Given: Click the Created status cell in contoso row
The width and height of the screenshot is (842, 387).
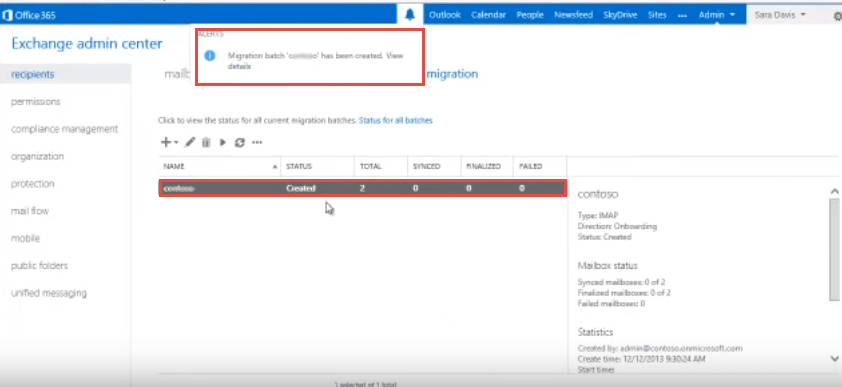Looking at the screenshot, I should (x=301, y=188).
